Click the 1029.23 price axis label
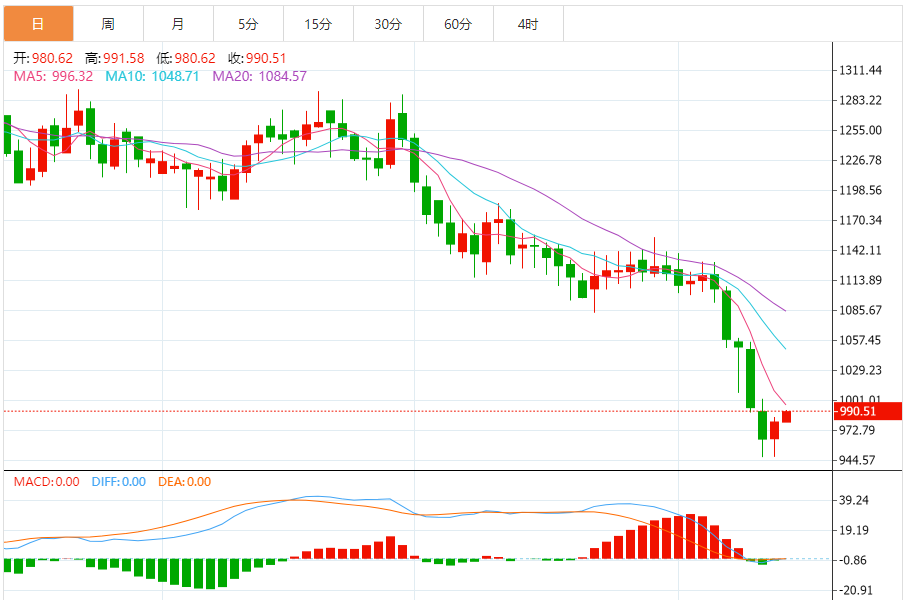911x600 pixels. tap(860, 370)
